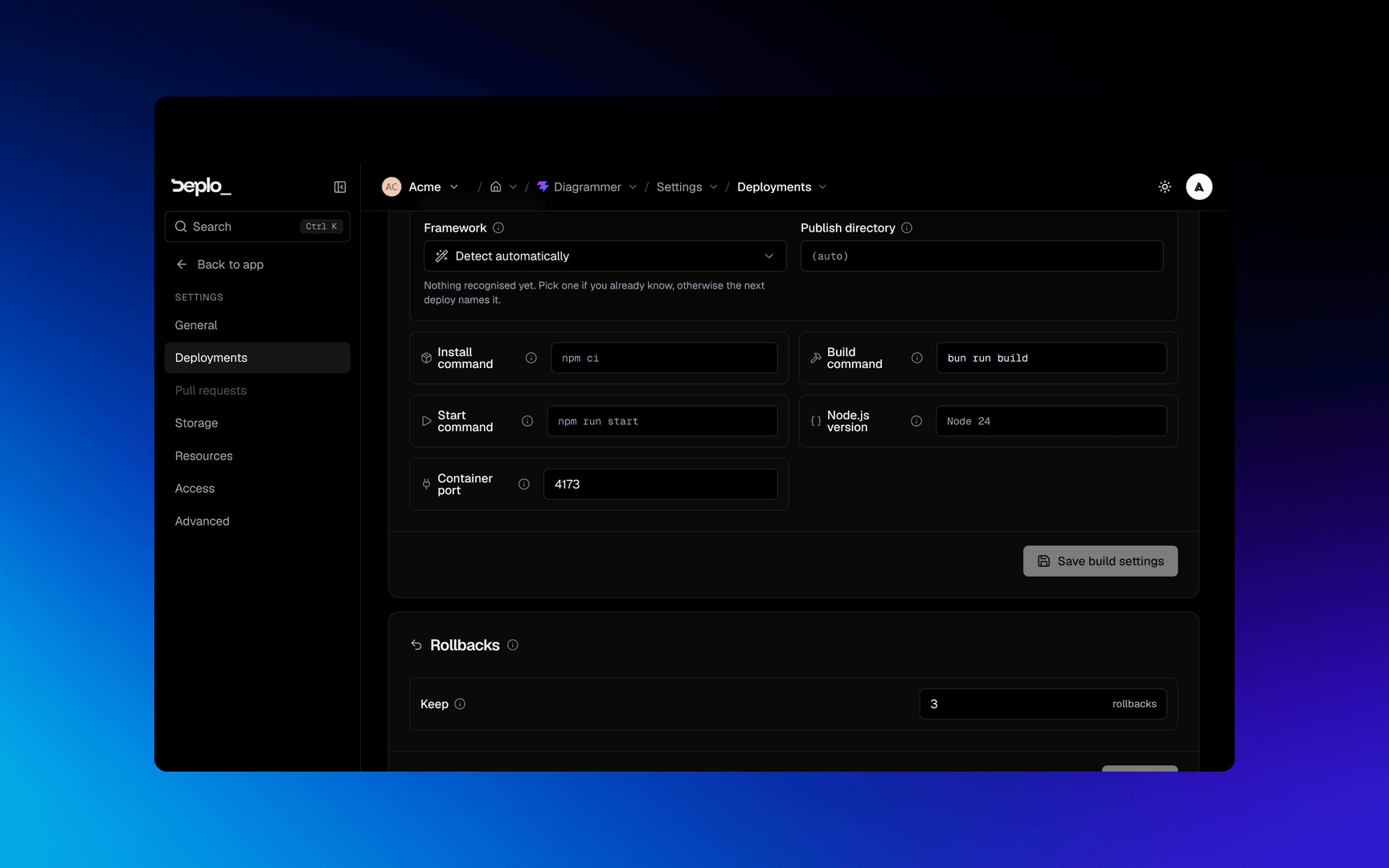Select Deployments in settings sidebar
1389x868 pixels.
257,358
